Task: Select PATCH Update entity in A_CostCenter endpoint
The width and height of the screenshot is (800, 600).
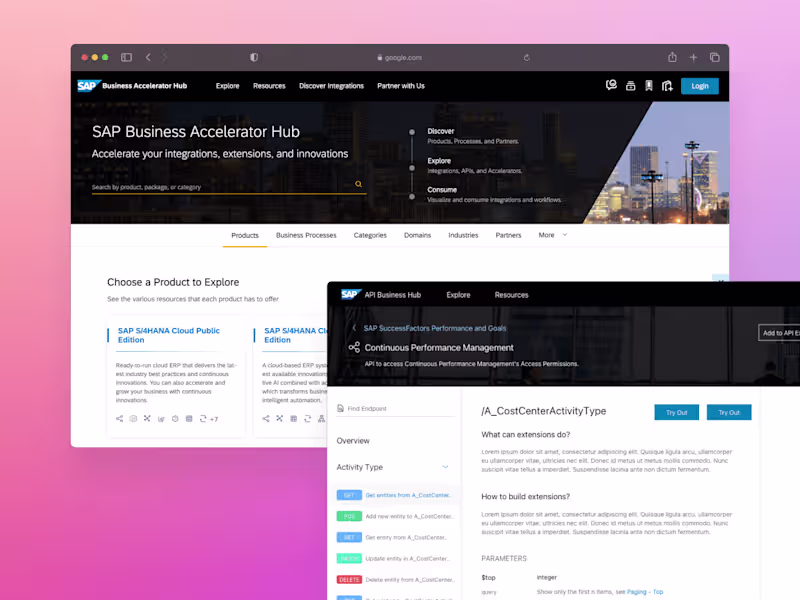Action: (395, 559)
